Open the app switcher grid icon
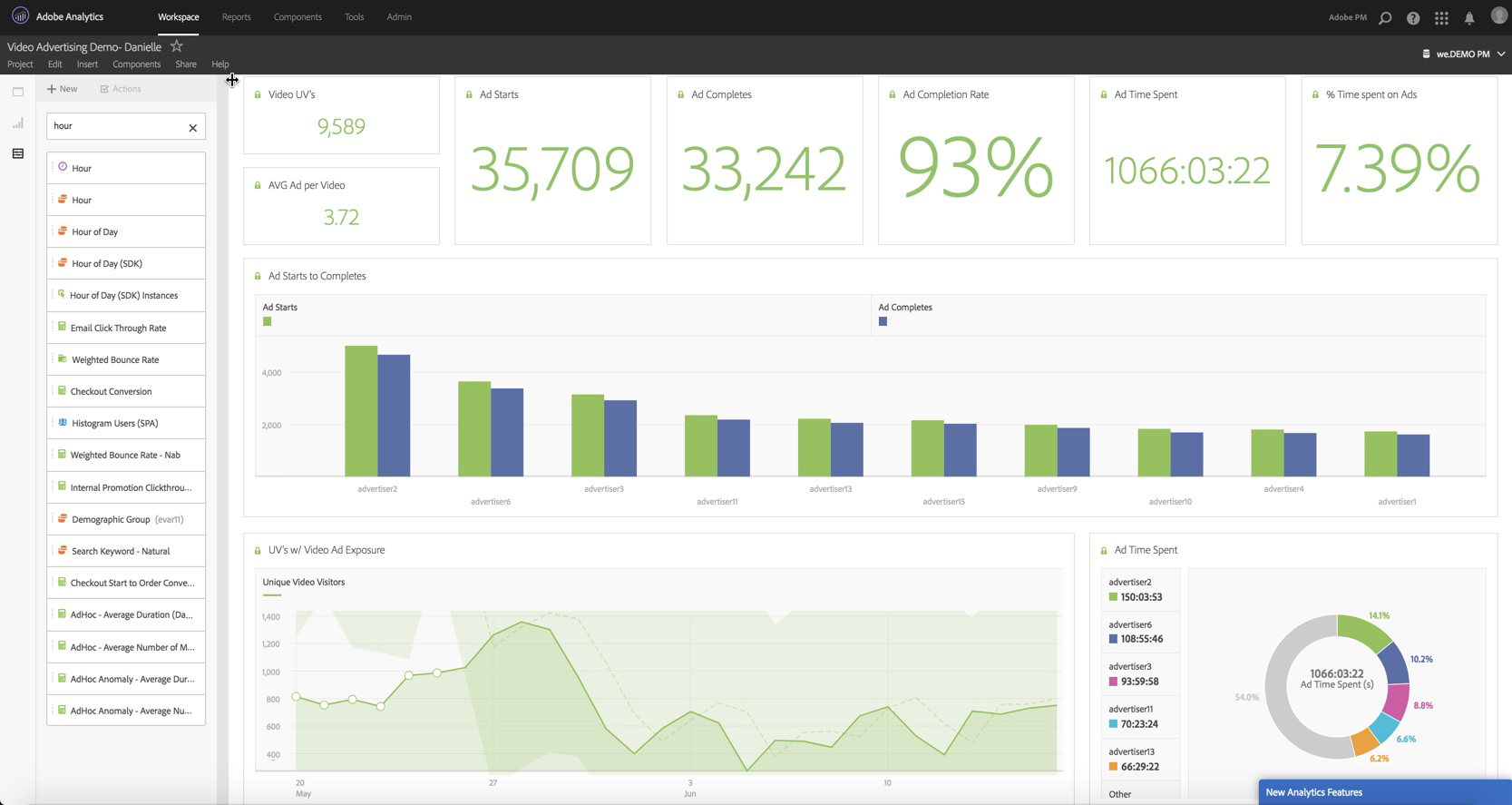Image resolution: width=1512 pixels, height=805 pixels. (x=1441, y=18)
